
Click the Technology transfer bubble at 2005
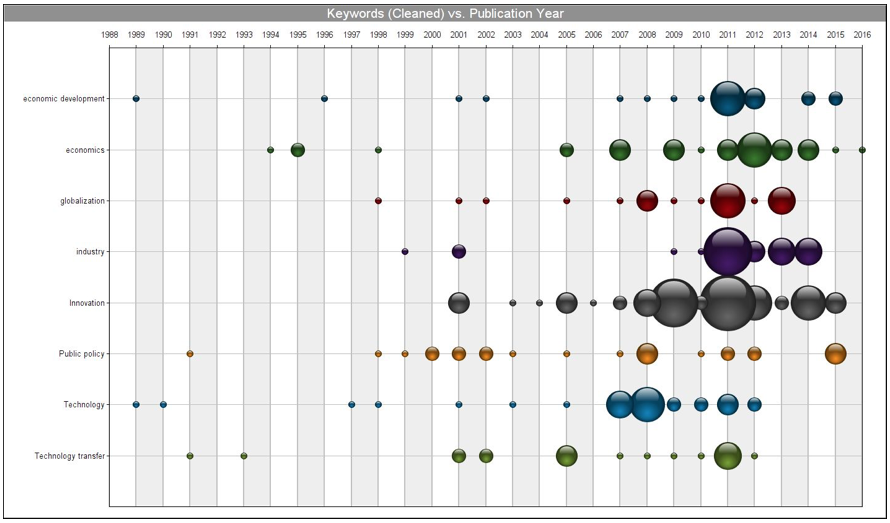[566, 455]
